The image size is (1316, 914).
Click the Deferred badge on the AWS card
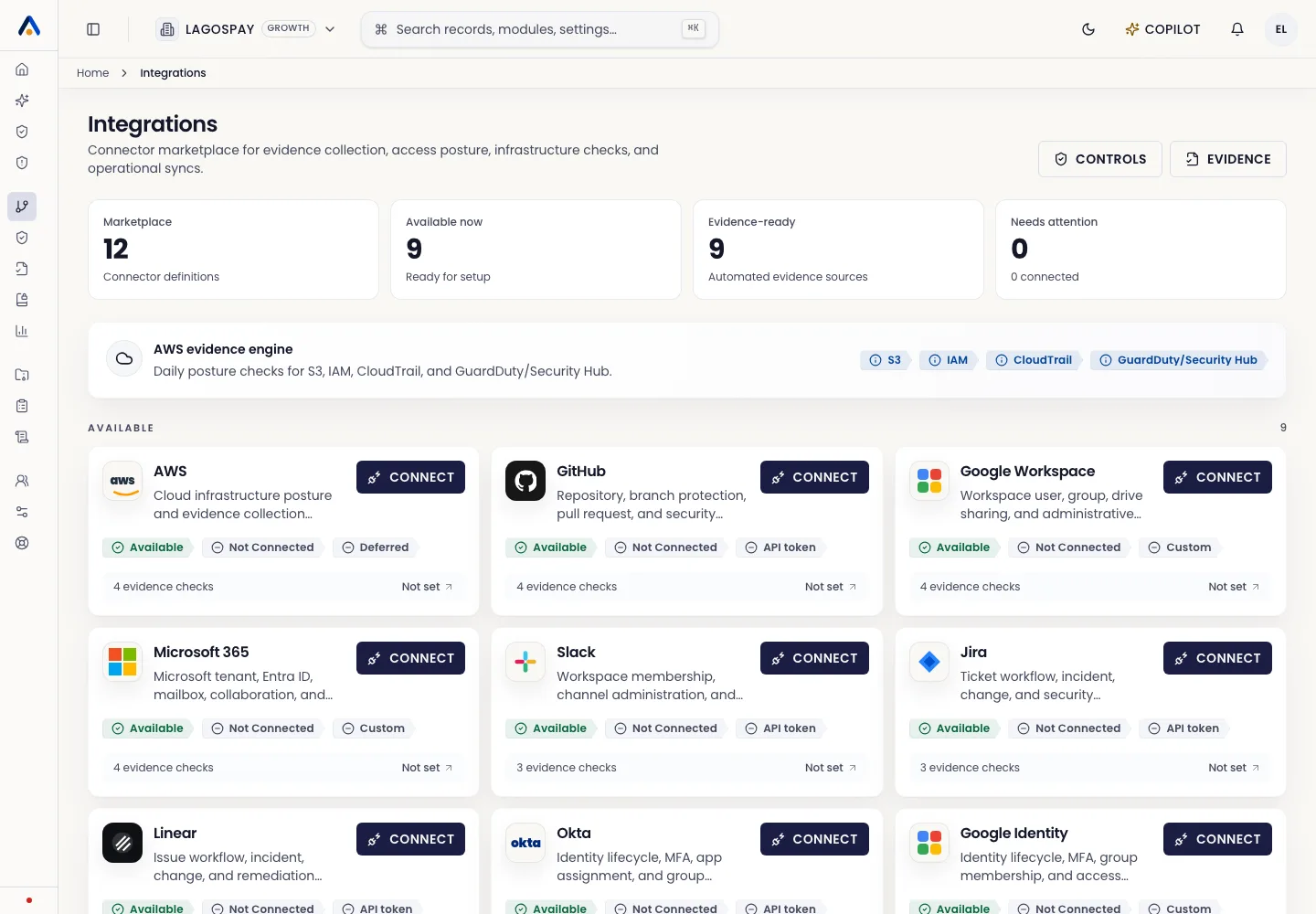point(376,547)
